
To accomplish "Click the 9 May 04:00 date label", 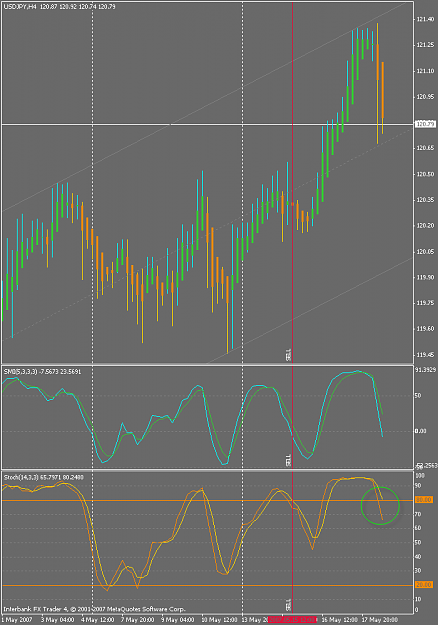I will click(178, 620).
